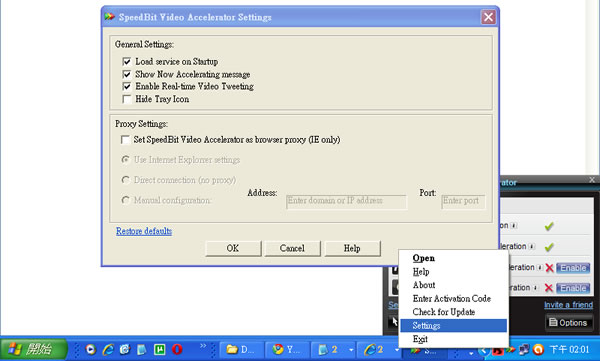
Task: Switch to the SpeedBit taskbar button
Action: [x=425, y=350]
